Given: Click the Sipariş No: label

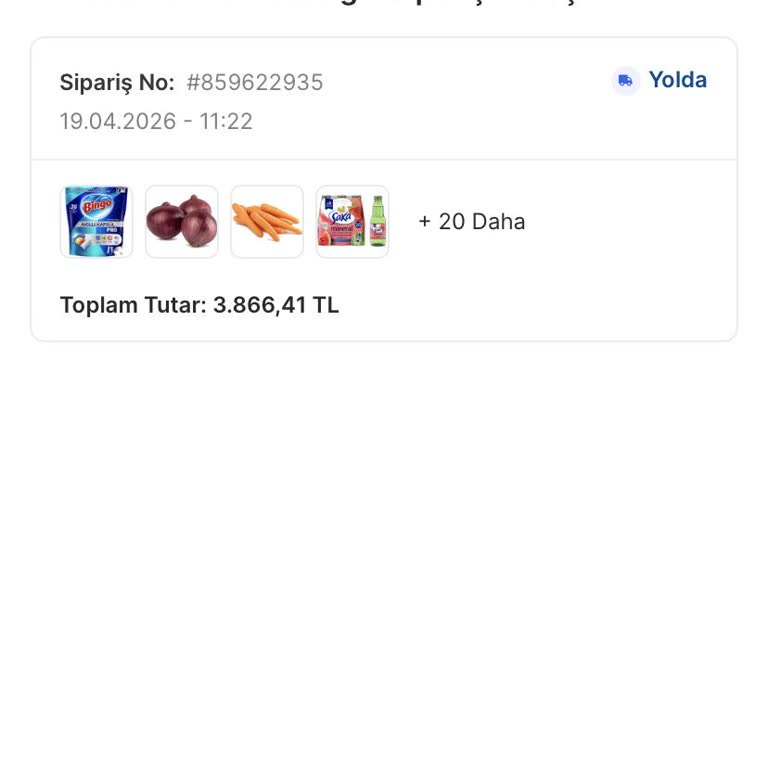Looking at the screenshot, I should (117, 83).
